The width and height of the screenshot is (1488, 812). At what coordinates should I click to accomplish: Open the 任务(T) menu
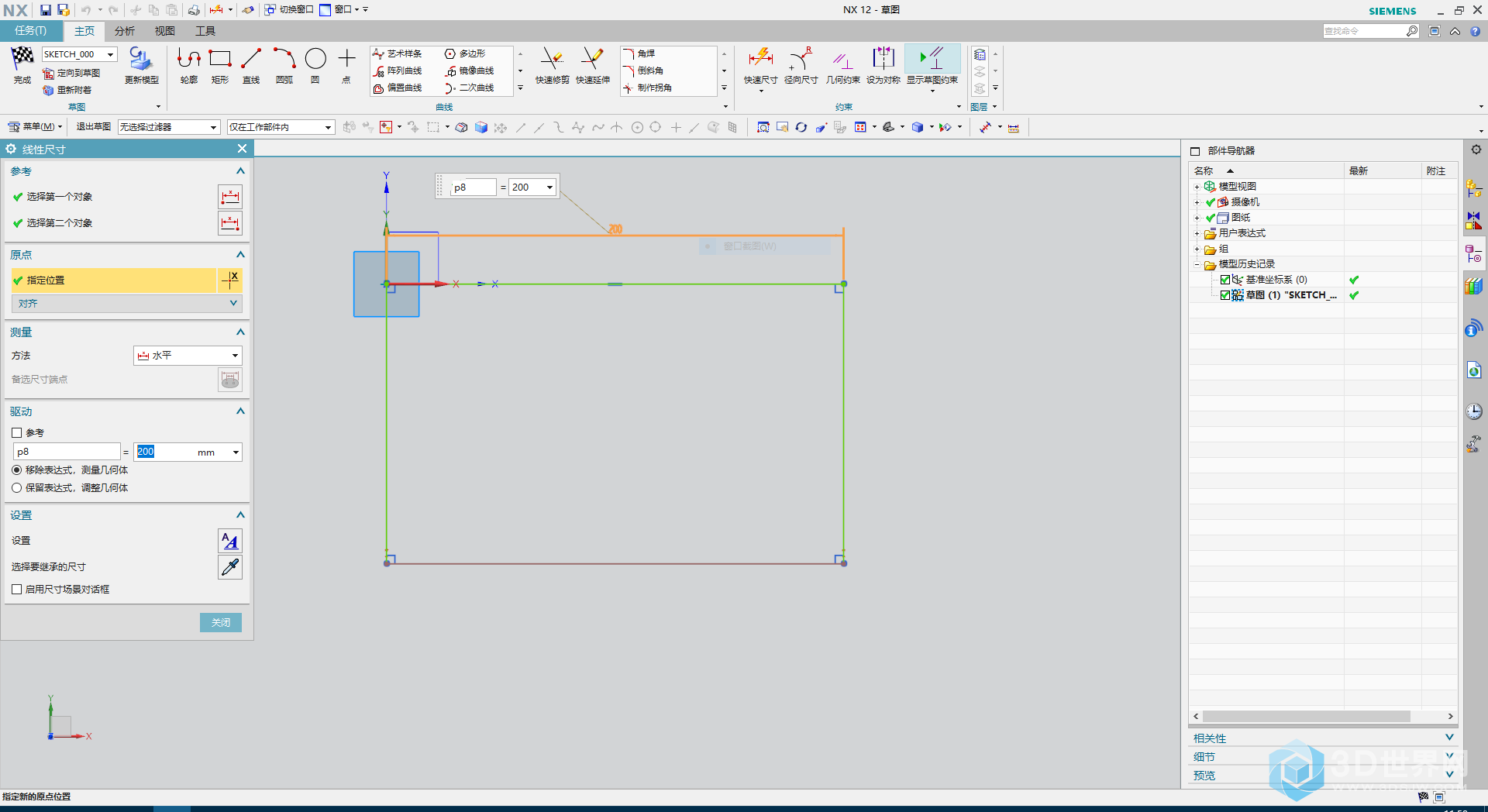[x=31, y=31]
